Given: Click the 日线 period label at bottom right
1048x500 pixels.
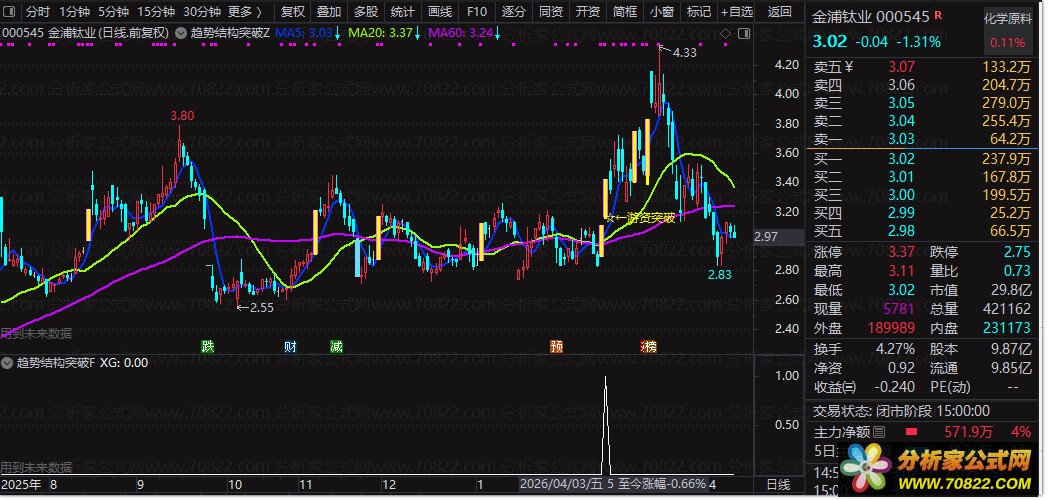Looking at the screenshot, I should (x=779, y=484).
